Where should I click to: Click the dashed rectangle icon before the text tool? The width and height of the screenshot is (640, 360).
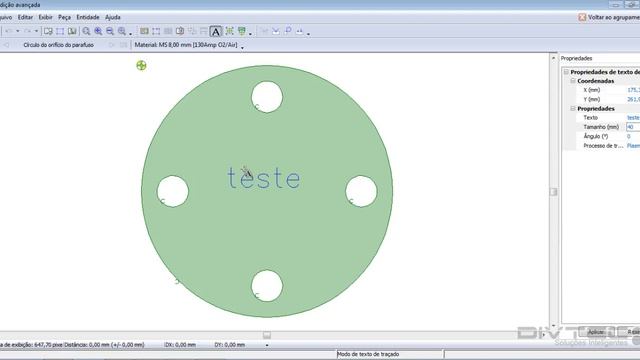click(x=156, y=31)
